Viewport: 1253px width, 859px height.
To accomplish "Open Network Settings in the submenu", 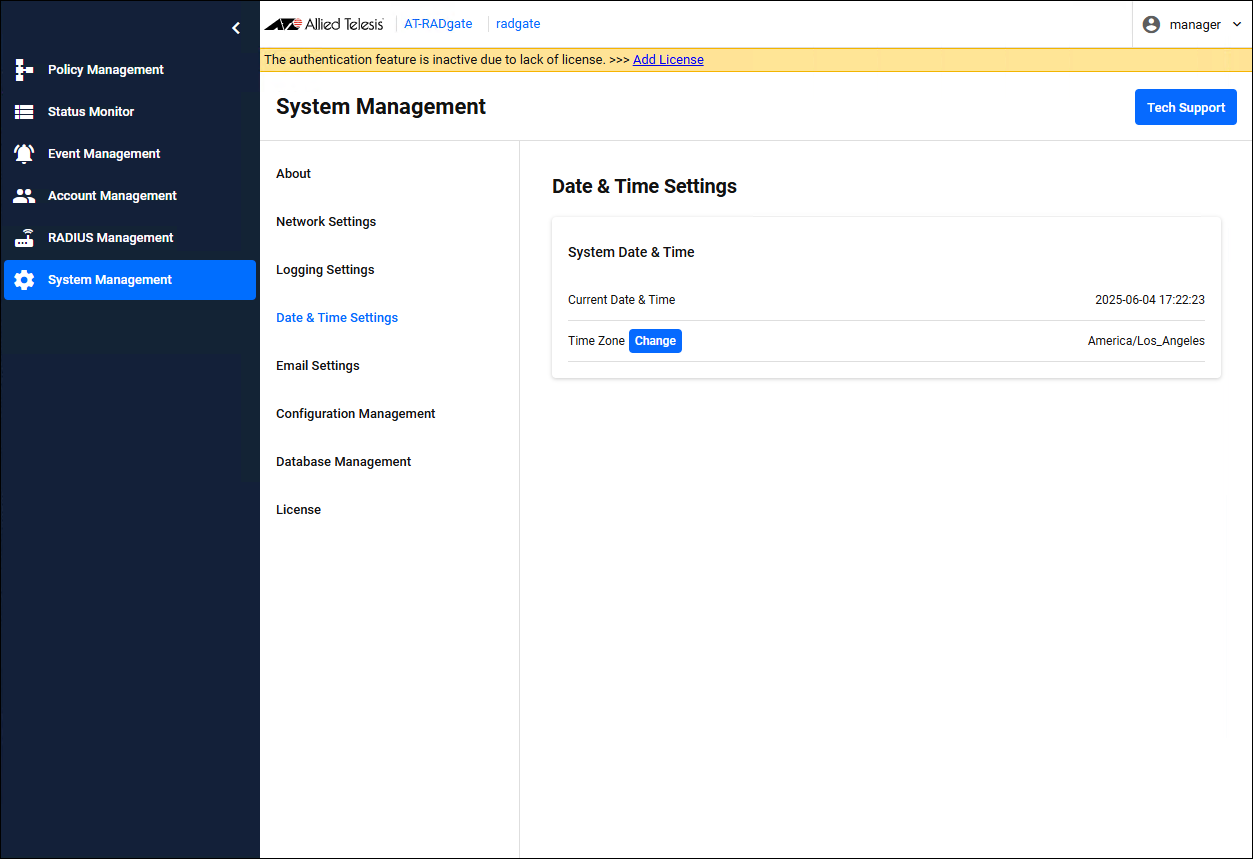I will tap(326, 222).
